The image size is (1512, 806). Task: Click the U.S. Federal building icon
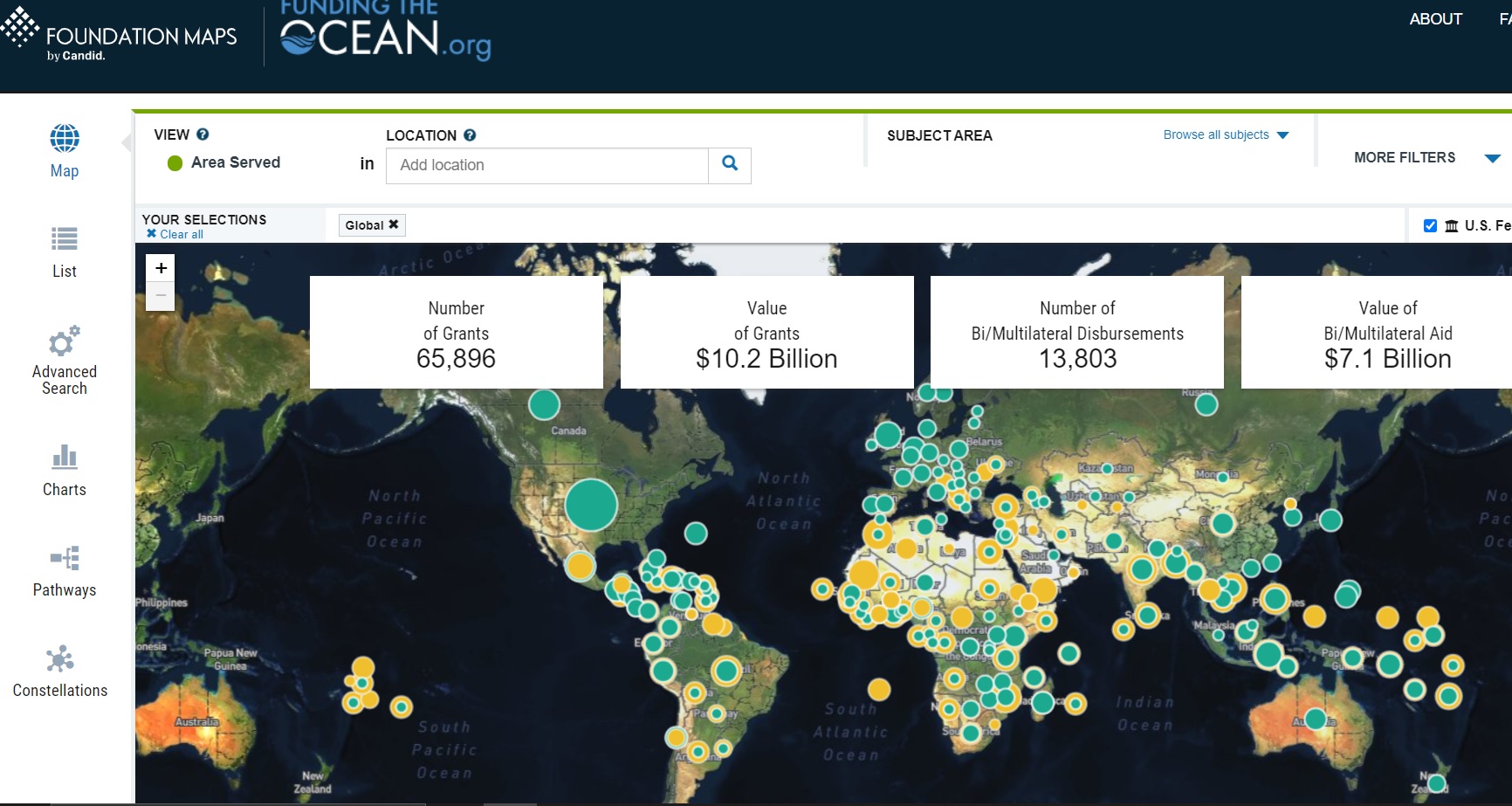[x=1451, y=225]
